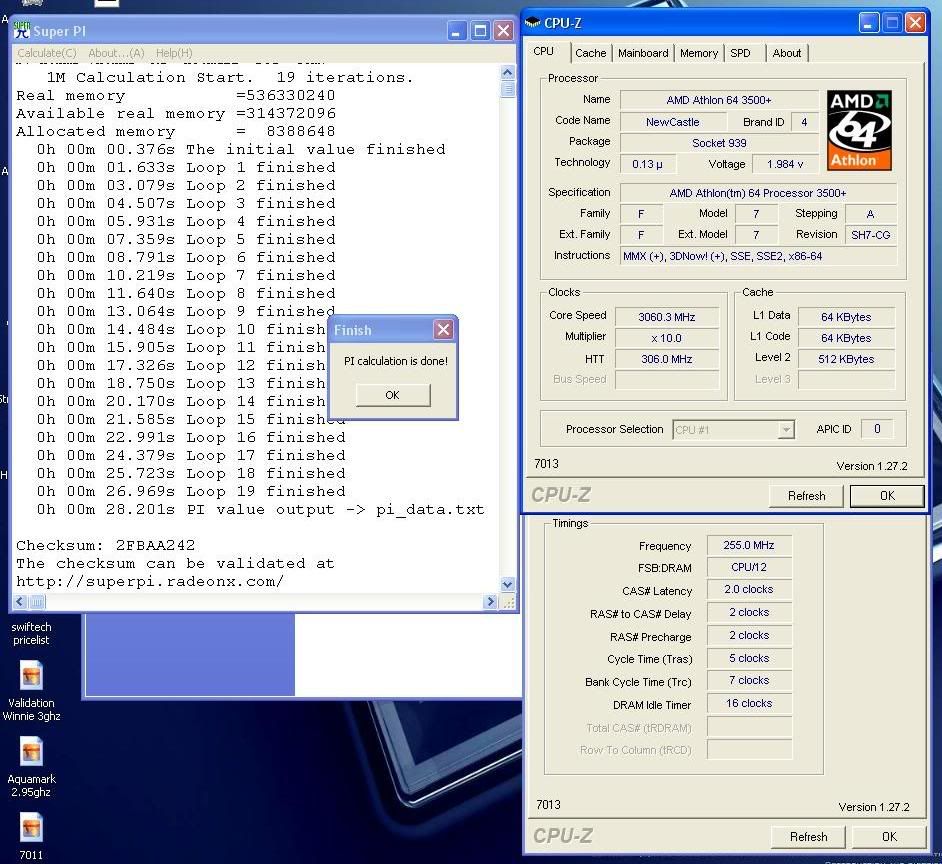942x864 pixels.
Task: Open the 'Validation Winnie 3ghz' desktop icon
Action: coord(31,691)
